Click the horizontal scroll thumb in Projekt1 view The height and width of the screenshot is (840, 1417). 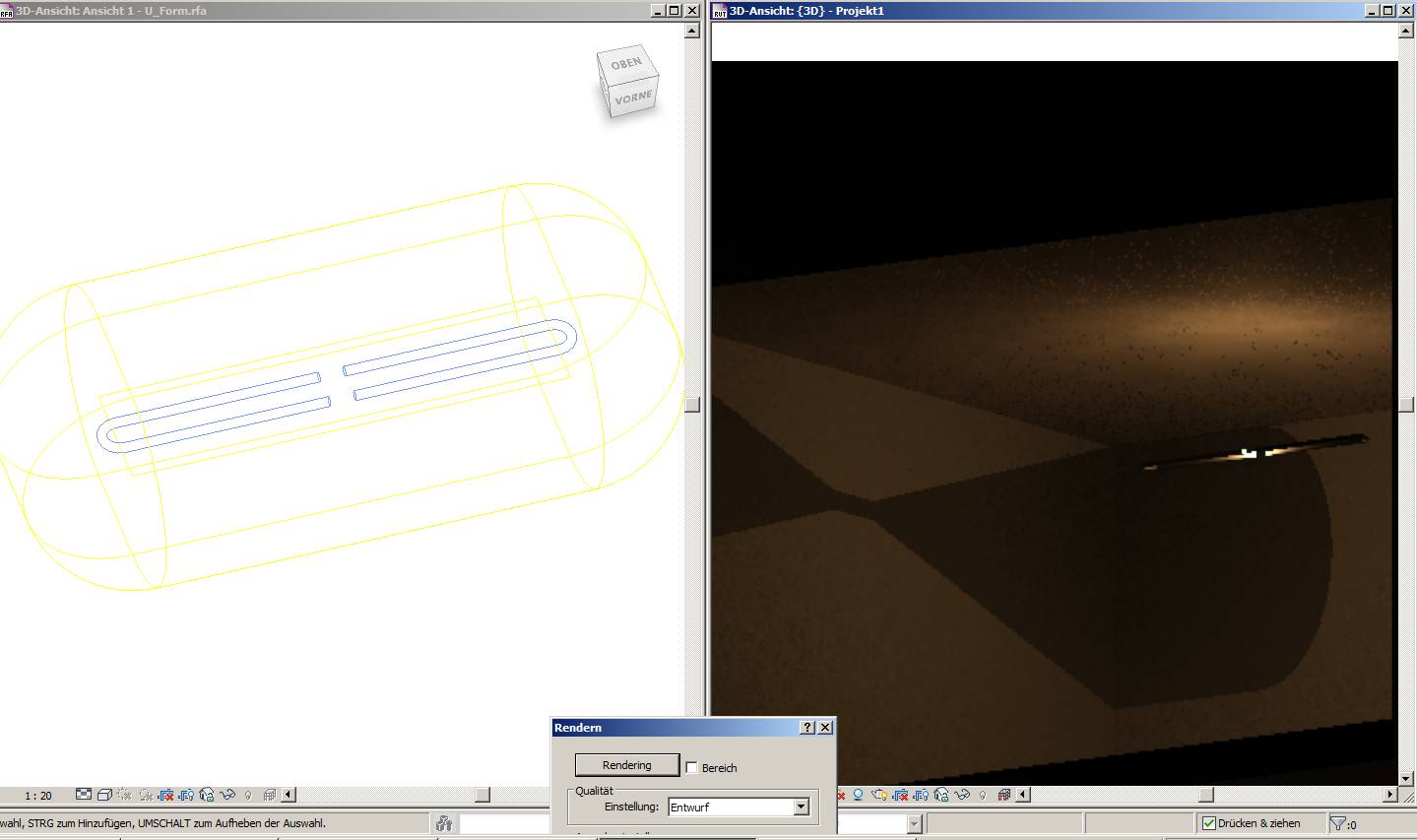tap(1206, 795)
